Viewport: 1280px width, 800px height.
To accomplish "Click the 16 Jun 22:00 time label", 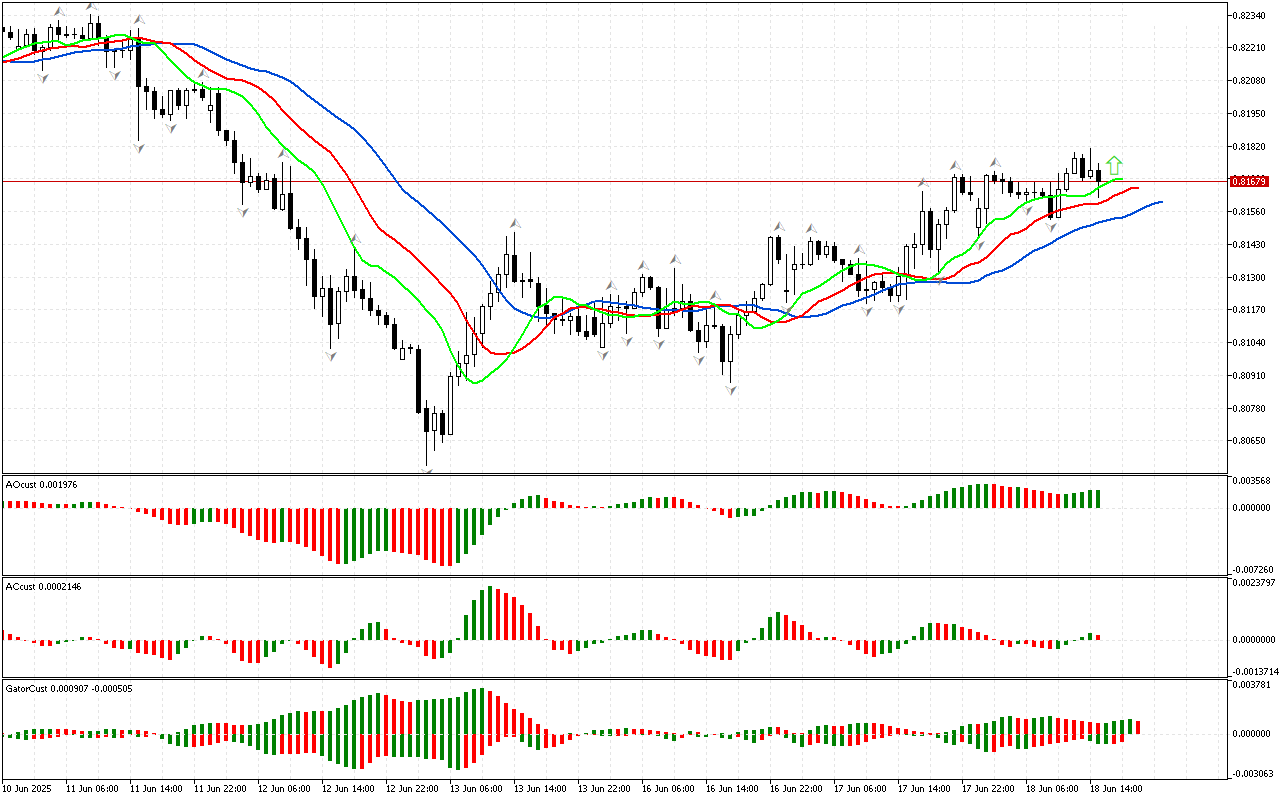I will point(796,788).
